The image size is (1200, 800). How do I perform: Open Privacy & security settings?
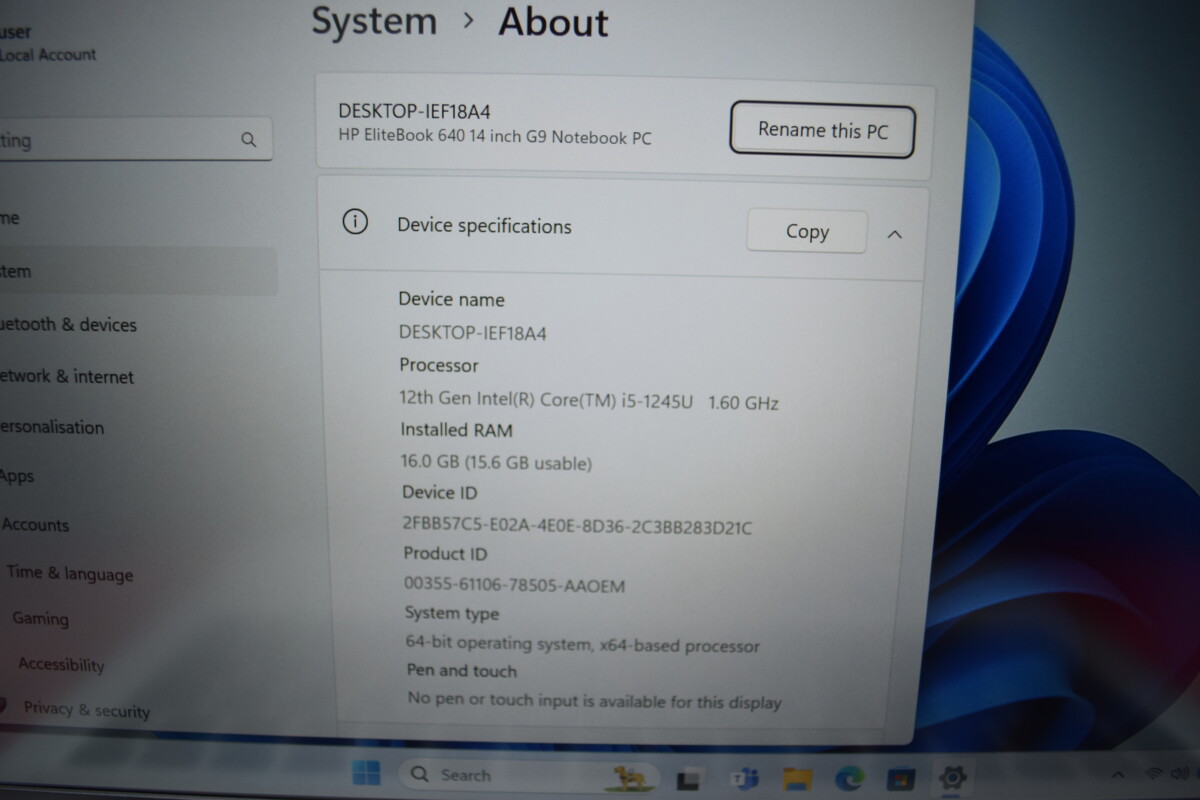[x=86, y=709]
